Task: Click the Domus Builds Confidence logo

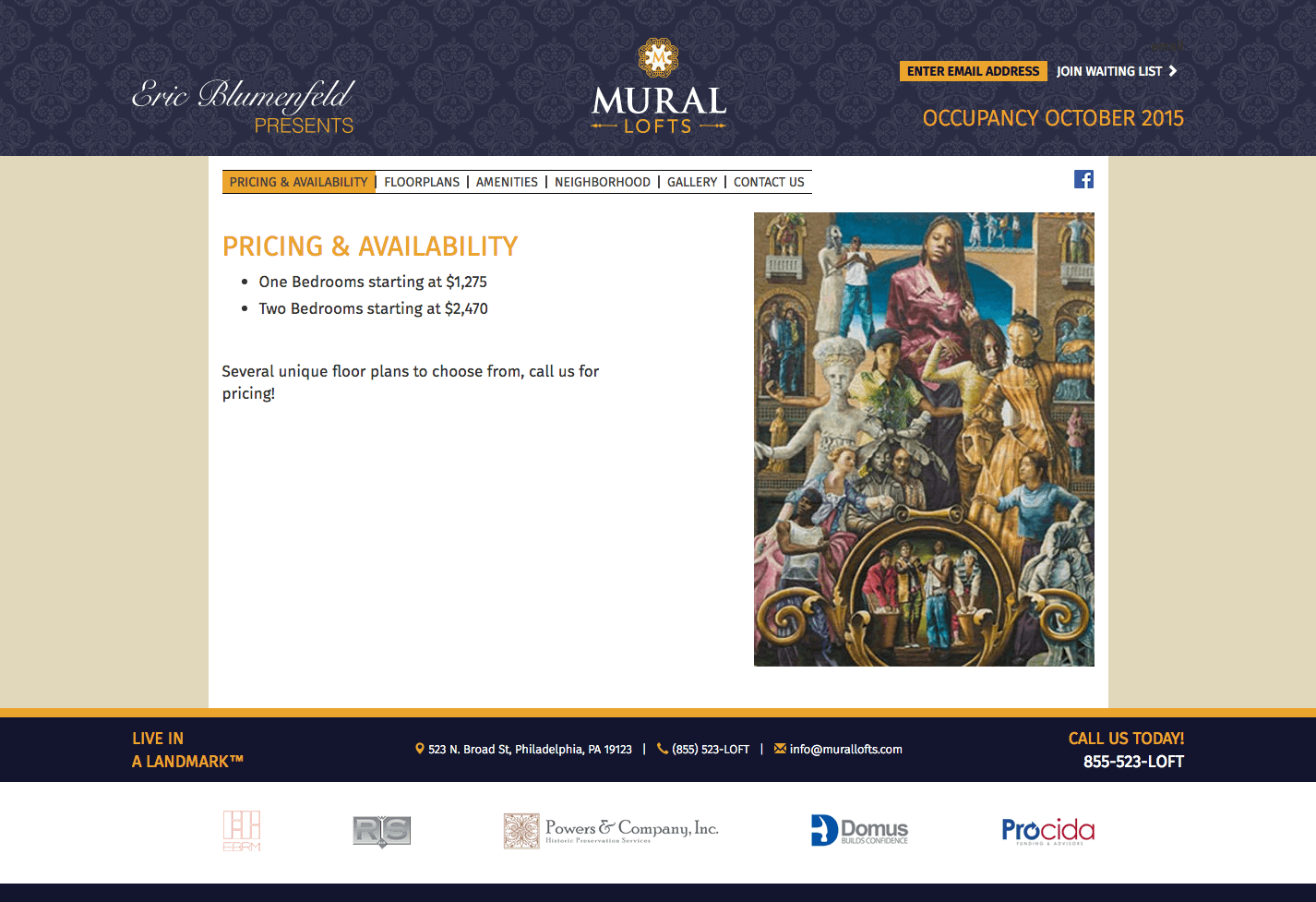Action: point(859,830)
